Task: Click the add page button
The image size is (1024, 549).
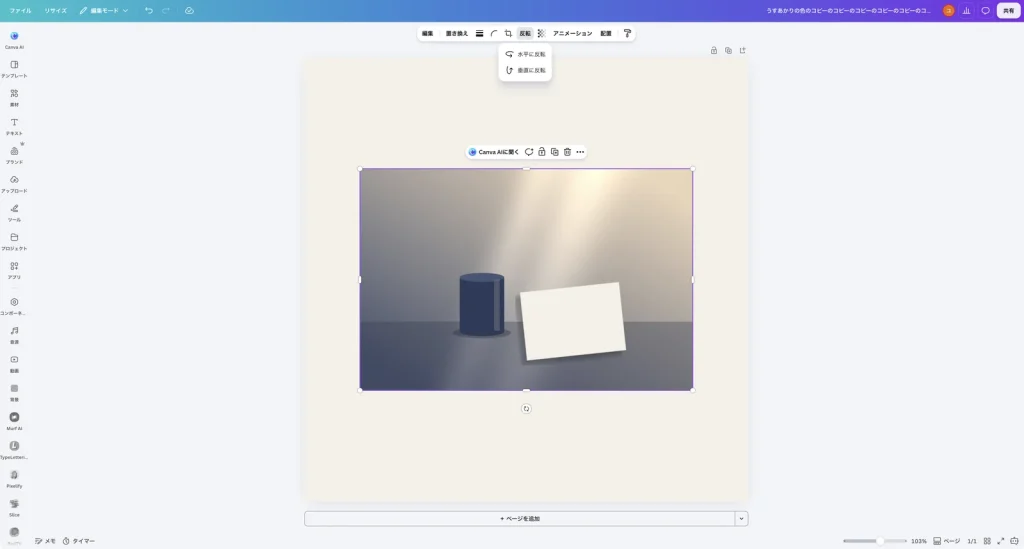Action: click(520, 518)
